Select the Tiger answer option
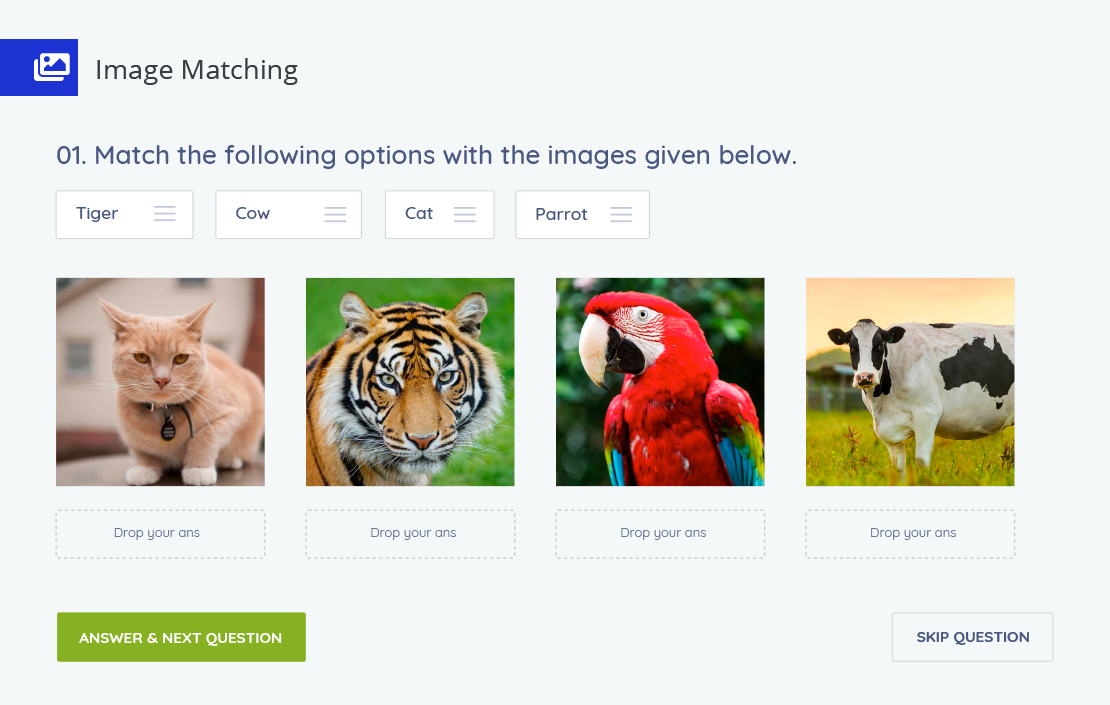The width and height of the screenshot is (1110, 705). pyautogui.click(x=125, y=214)
